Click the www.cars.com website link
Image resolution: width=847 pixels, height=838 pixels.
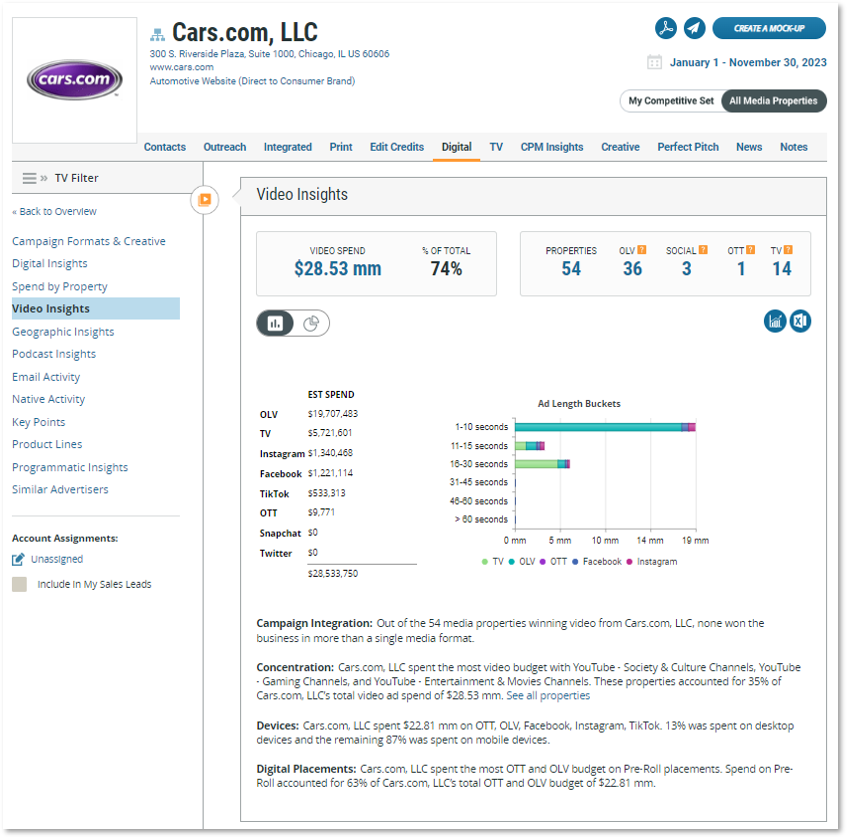tap(182, 67)
